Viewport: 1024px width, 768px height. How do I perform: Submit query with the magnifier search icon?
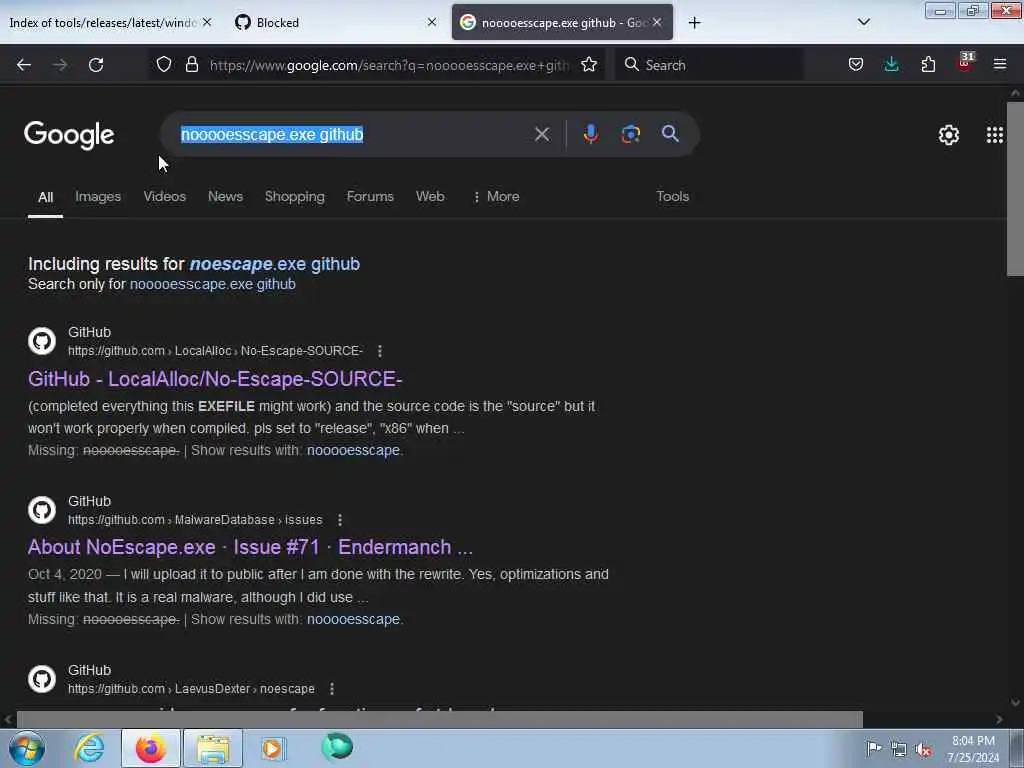point(670,134)
